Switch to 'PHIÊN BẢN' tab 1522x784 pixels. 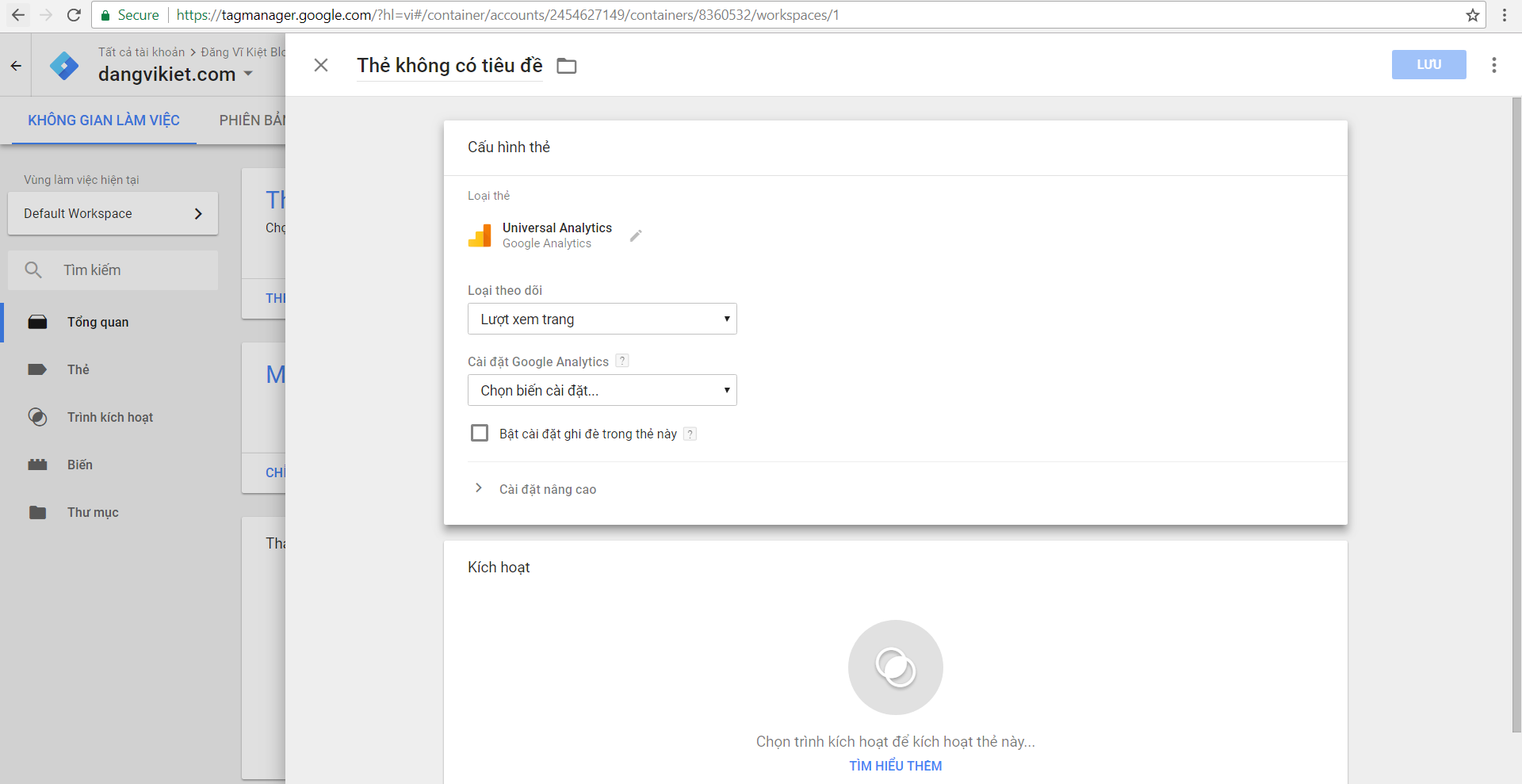[252, 120]
